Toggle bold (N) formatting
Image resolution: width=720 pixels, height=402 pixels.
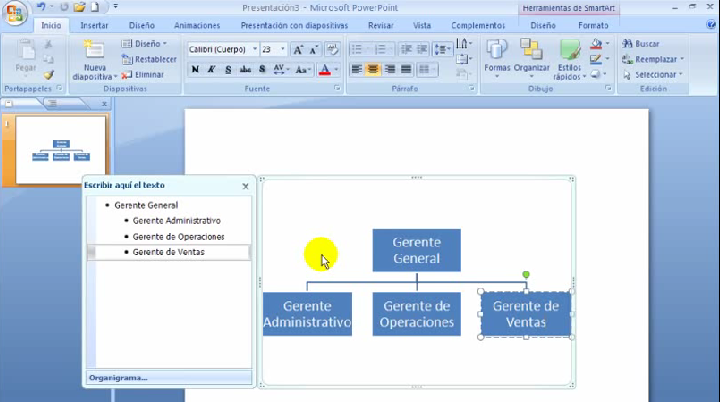point(196,69)
